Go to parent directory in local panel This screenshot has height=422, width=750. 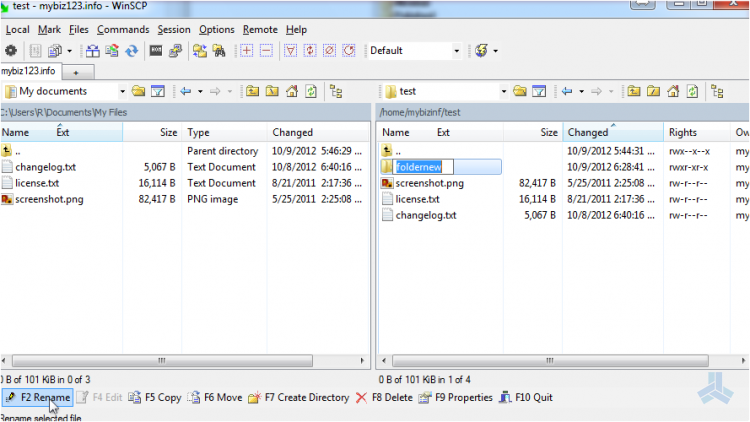[253, 91]
